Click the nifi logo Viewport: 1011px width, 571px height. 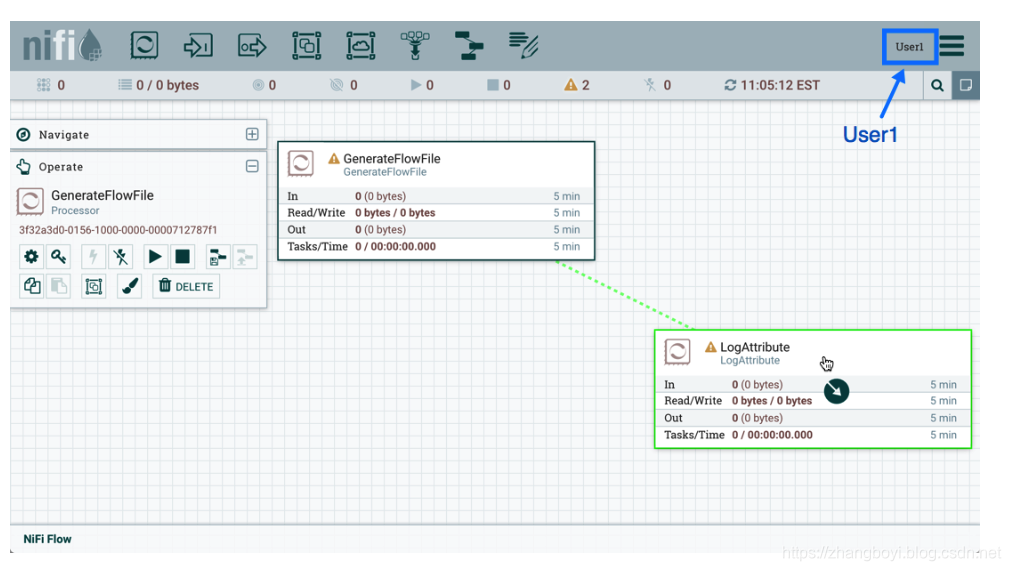[x=62, y=45]
